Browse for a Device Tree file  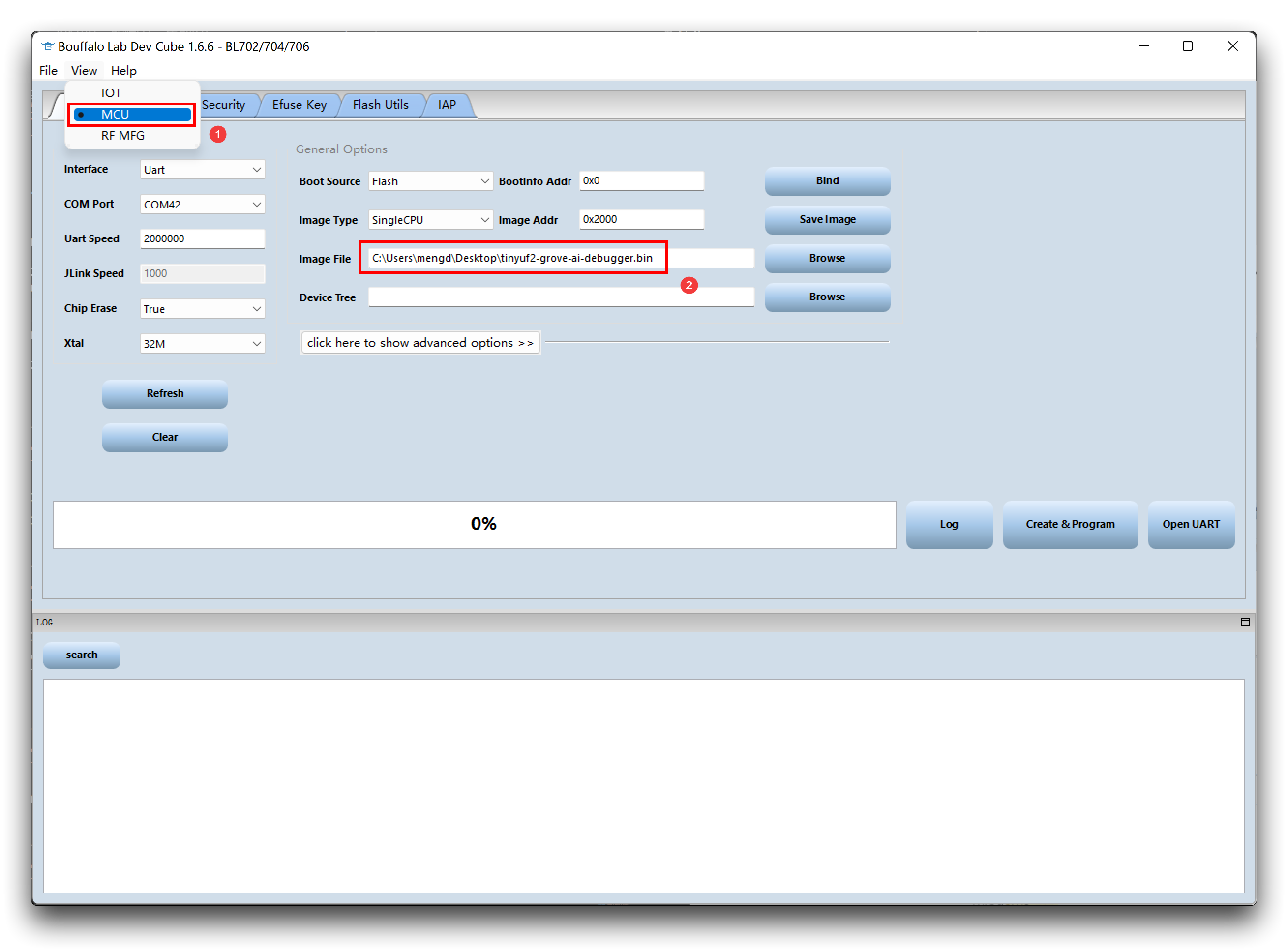pyautogui.click(x=827, y=297)
